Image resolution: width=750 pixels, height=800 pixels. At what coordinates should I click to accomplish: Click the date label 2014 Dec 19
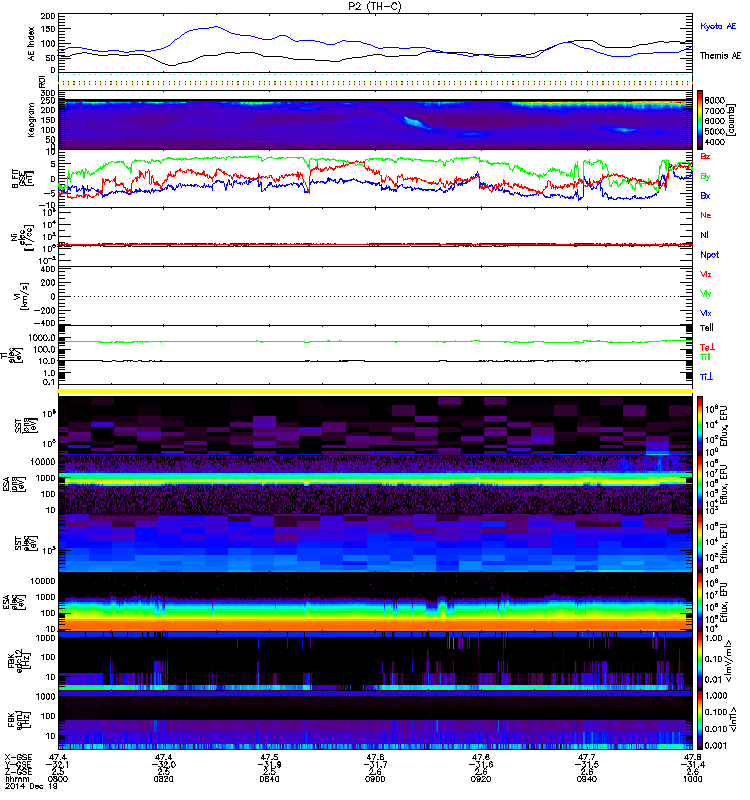32,787
